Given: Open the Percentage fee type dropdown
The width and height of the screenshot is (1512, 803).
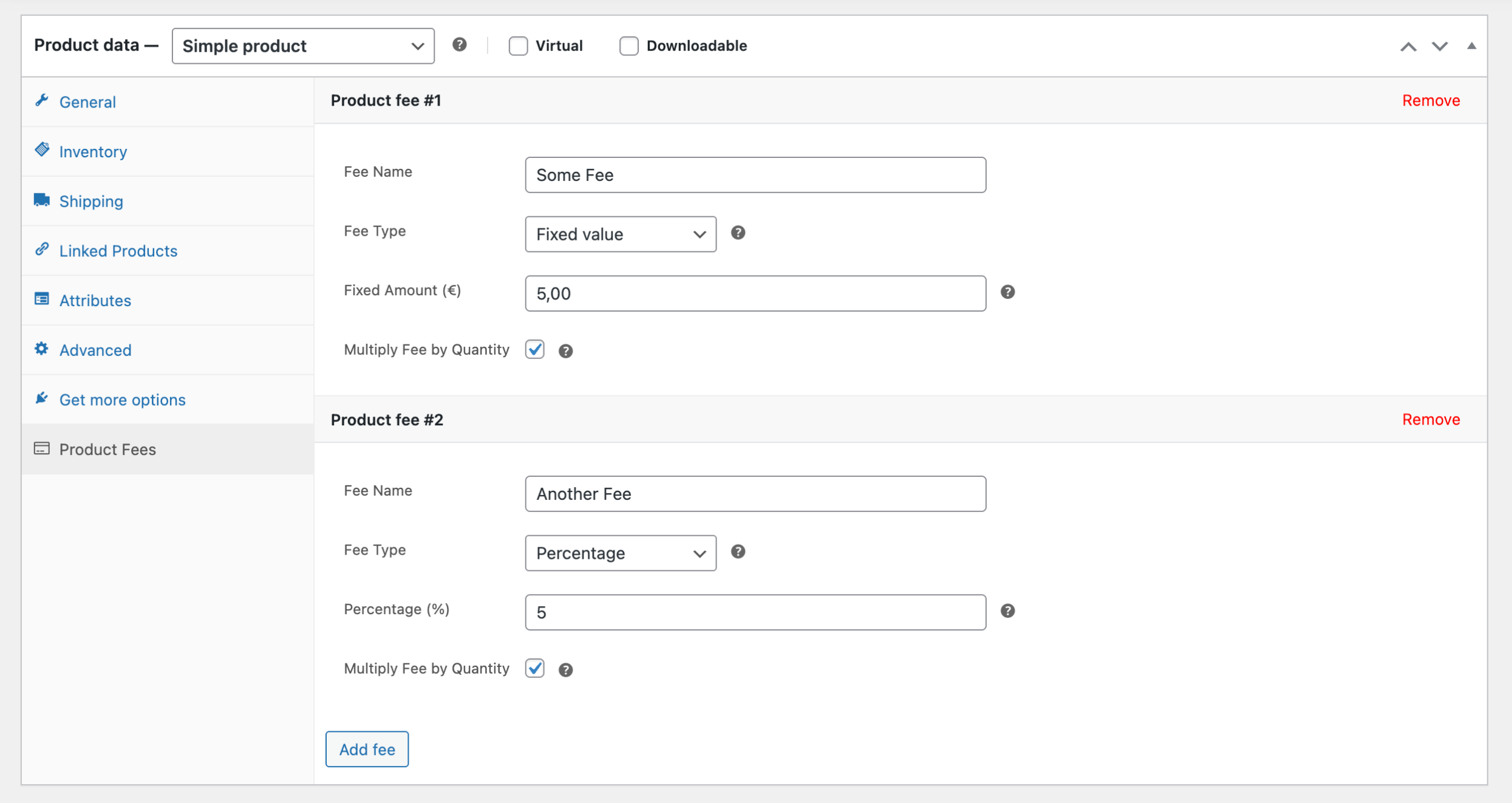Looking at the screenshot, I should click(x=620, y=553).
